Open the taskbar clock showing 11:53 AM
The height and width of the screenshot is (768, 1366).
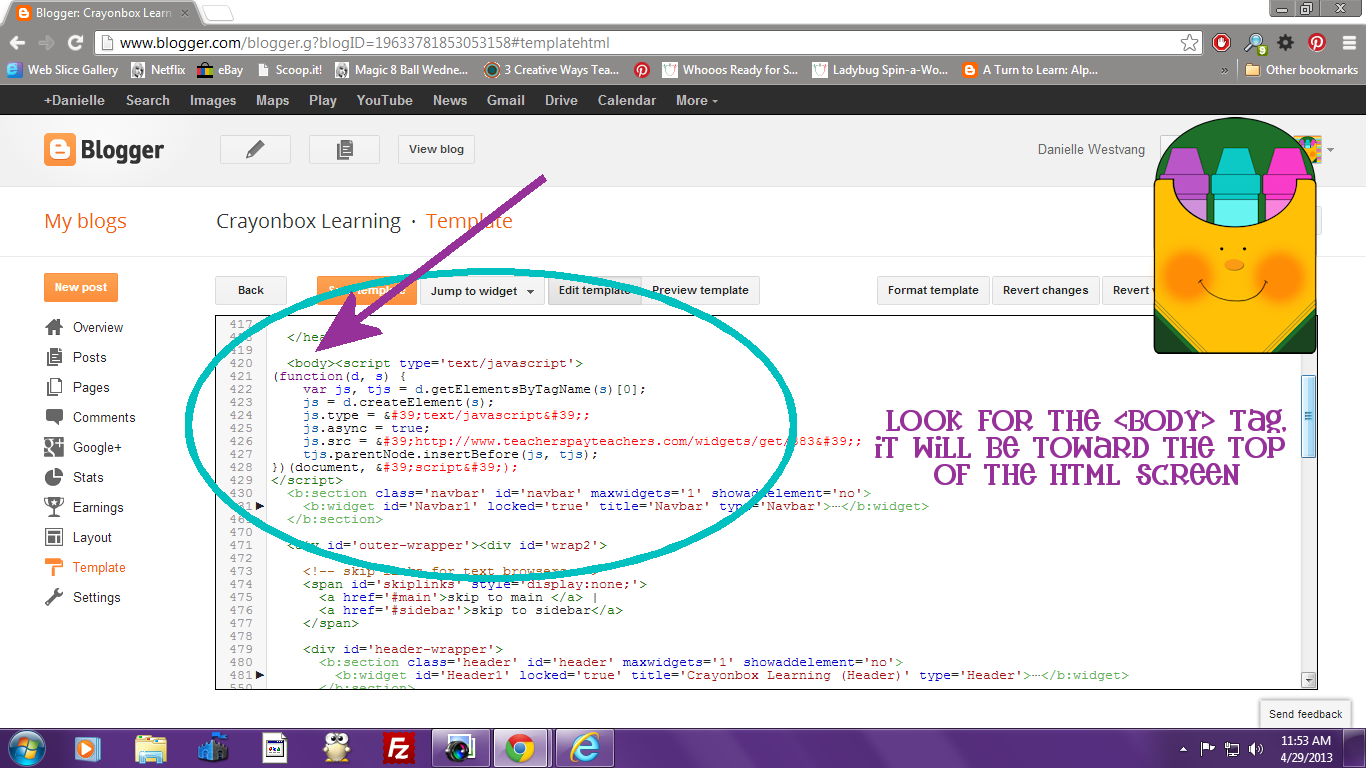[1306, 748]
